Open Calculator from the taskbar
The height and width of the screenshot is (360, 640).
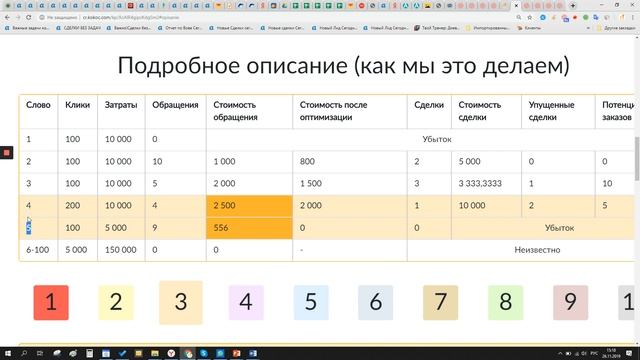click(x=89, y=353)
